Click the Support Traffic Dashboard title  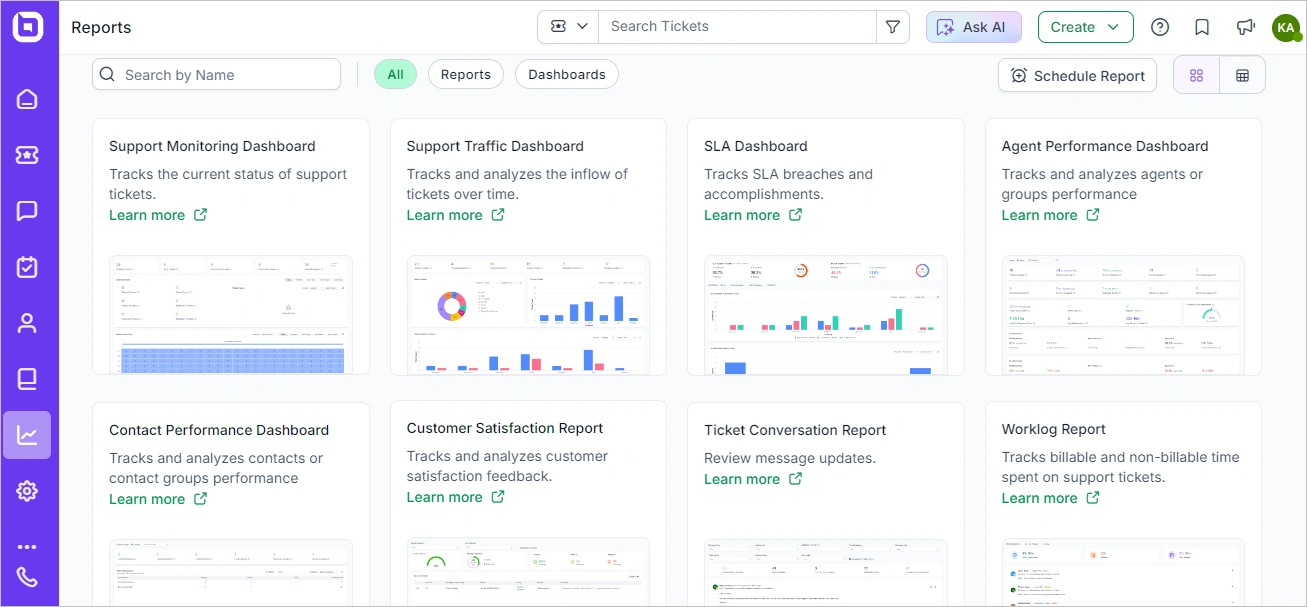click(495, 146)
